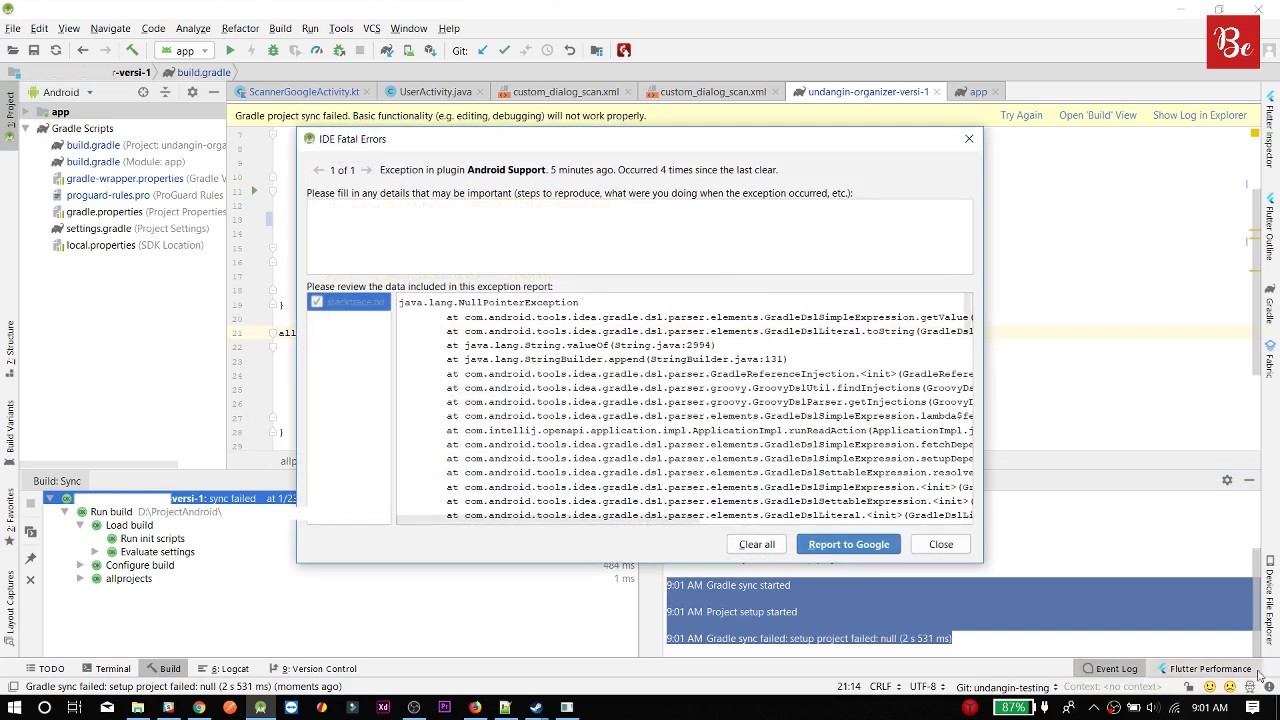
Task: Open Build panel settings gear
Action: [1227, 480]
